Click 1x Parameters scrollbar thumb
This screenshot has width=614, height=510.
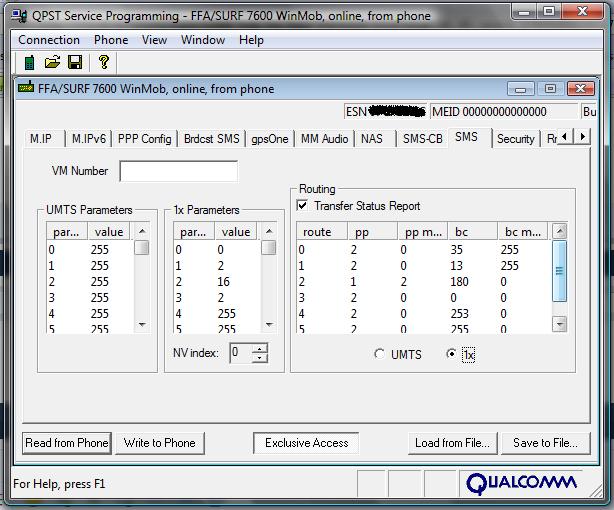(x=269, y=248)
